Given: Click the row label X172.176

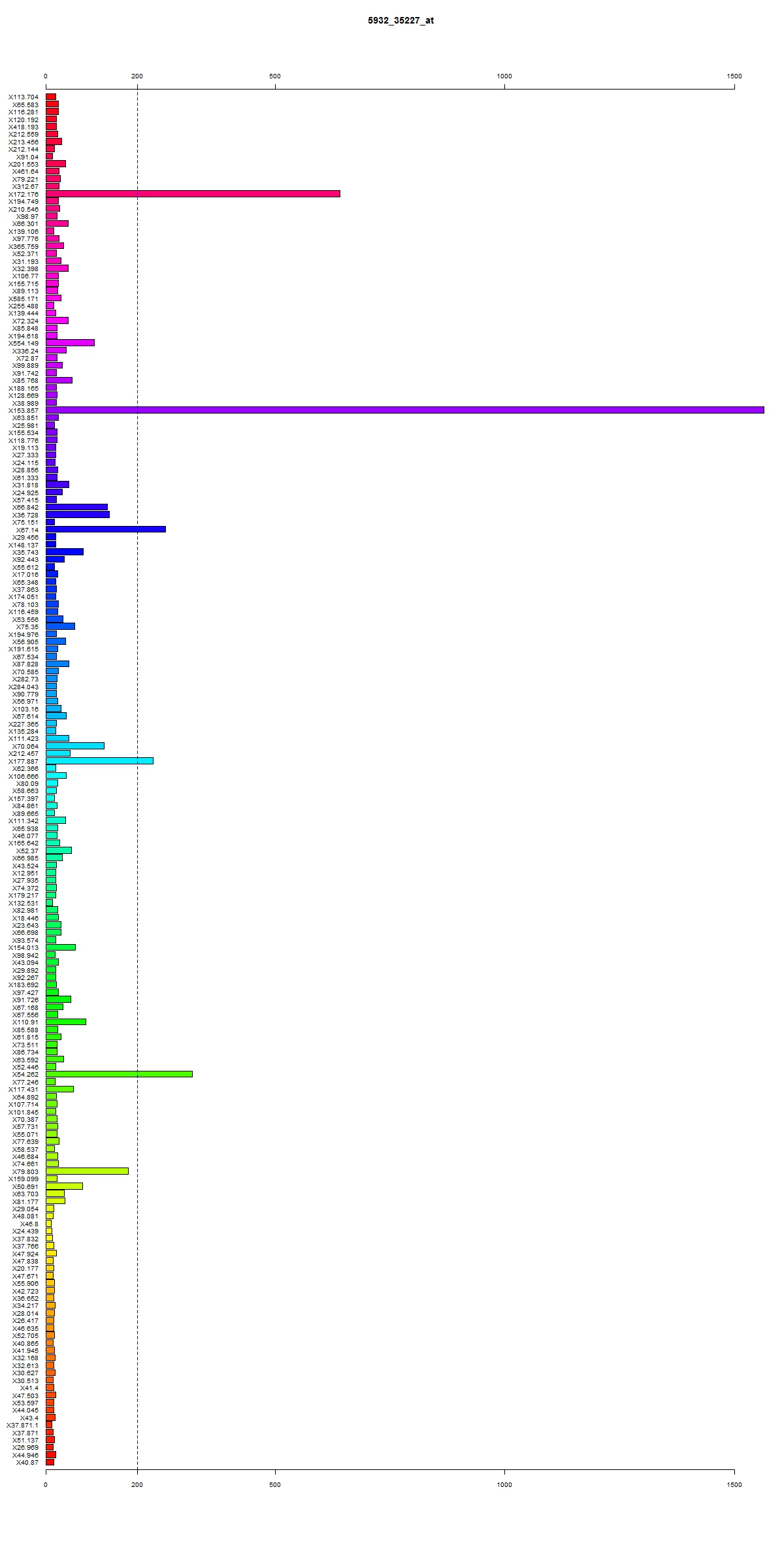Looking at the screenshot, I should click(24, 194).
